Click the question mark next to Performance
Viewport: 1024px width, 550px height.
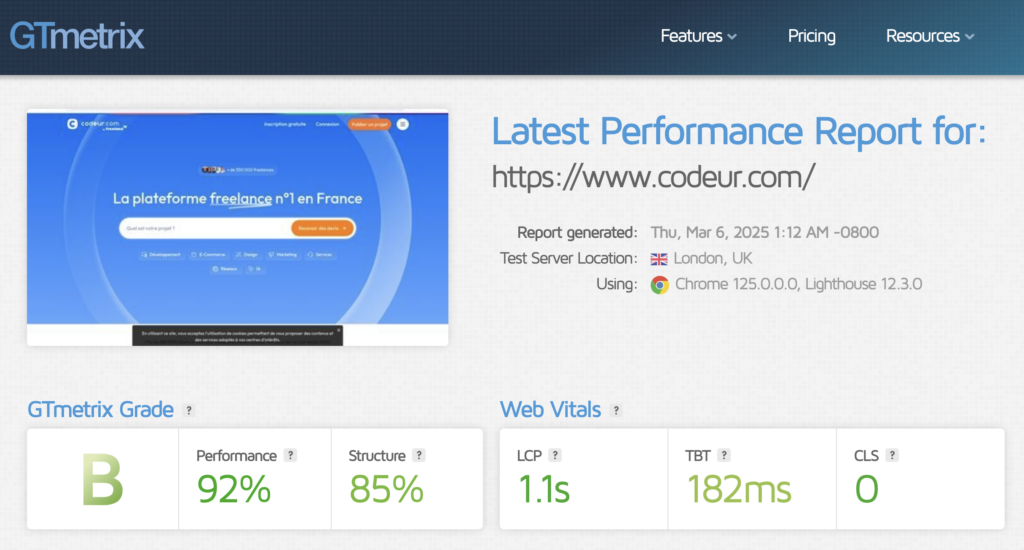tap(291, 455)
